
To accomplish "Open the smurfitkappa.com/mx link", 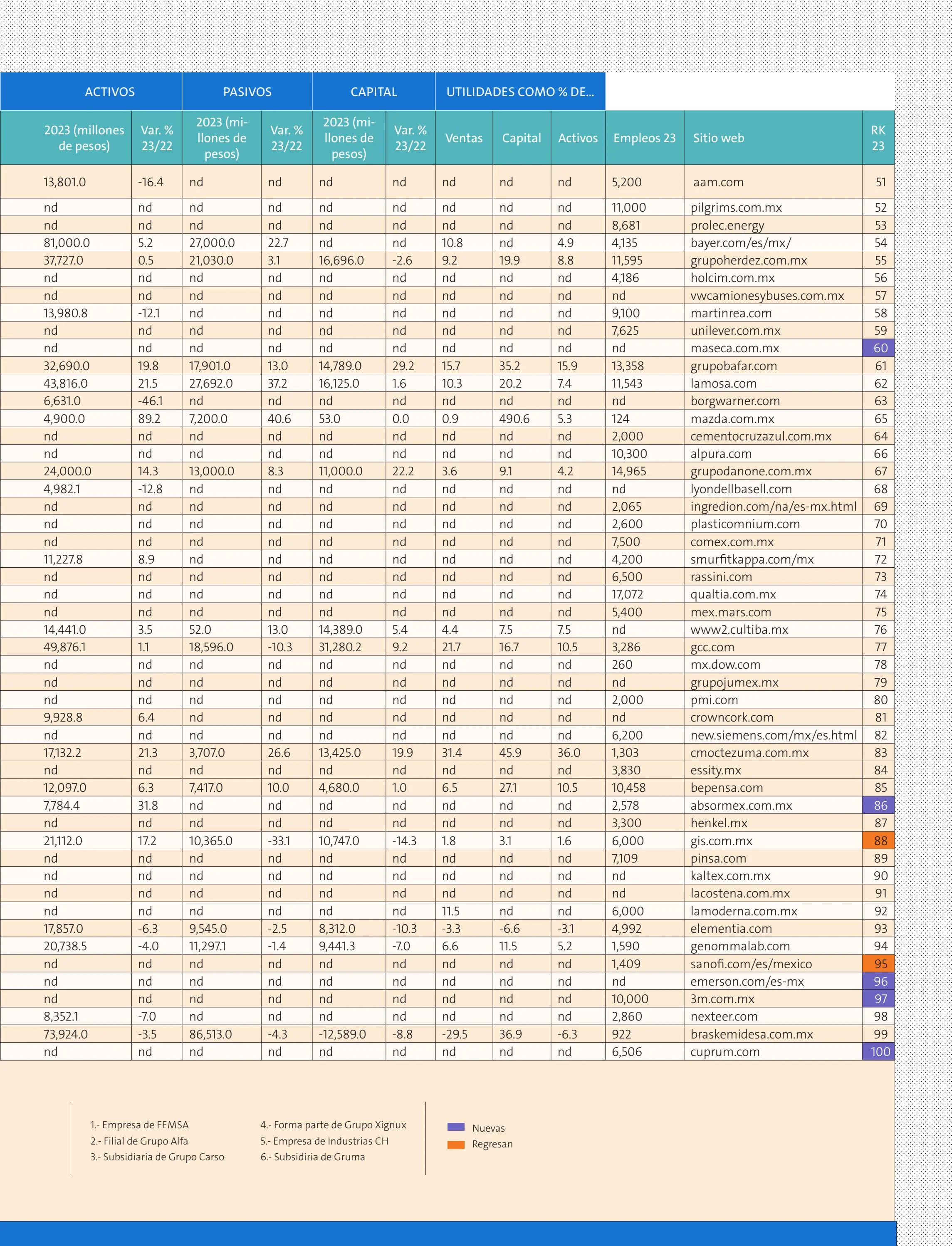I will coord(752,559).
